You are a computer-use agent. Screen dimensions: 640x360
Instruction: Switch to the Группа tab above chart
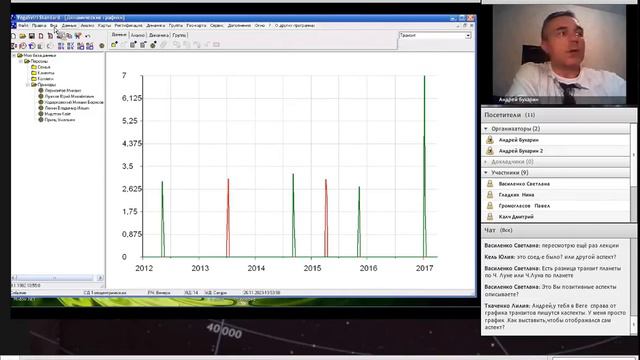(179, 35)
